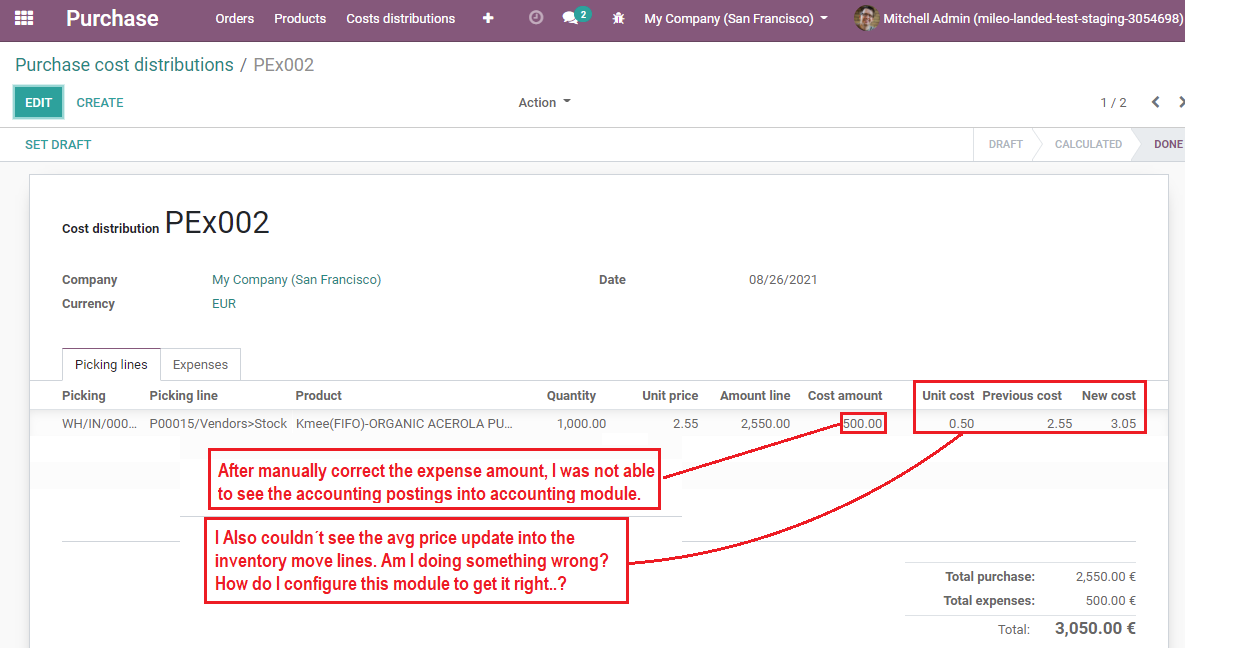Click the previous record arrow

1155,102
